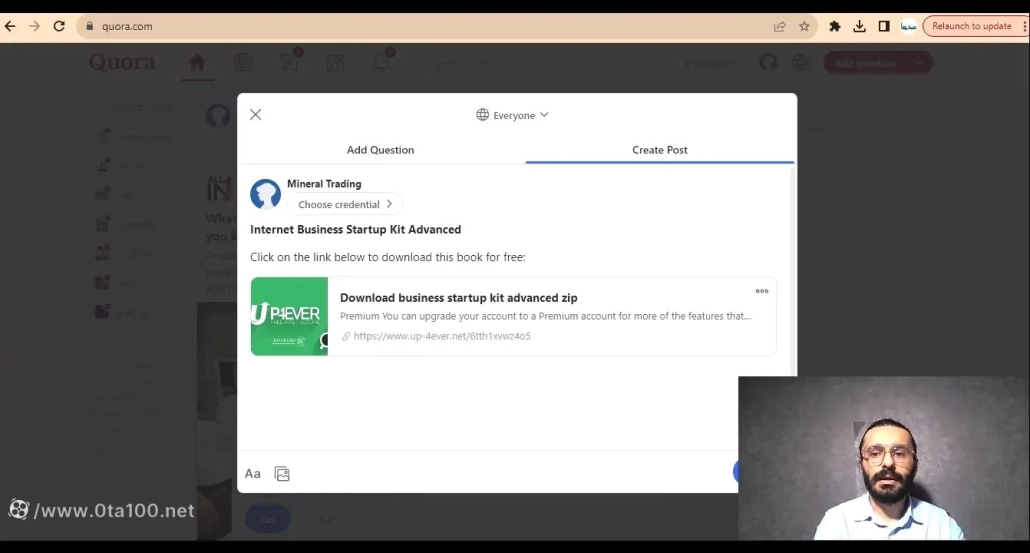
Task: Click the Mineral Trading profile avatar
Action: coord(265,194)
